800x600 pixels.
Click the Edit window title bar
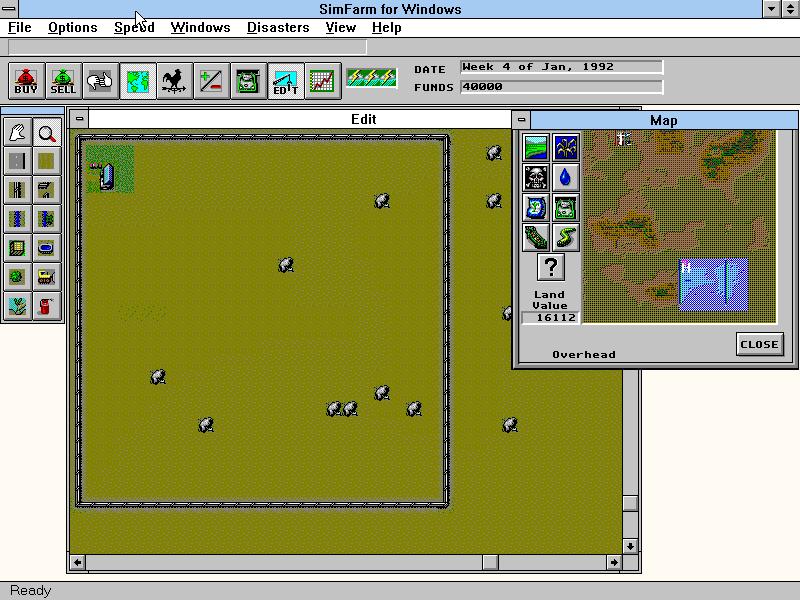(300, 119)
